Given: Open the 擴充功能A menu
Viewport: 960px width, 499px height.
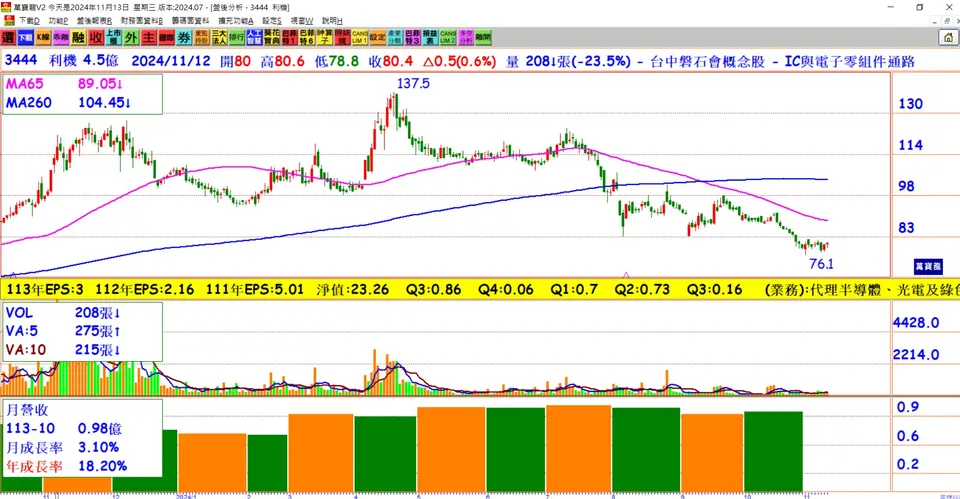Looking at the screenshot, I should click(236, 21).
